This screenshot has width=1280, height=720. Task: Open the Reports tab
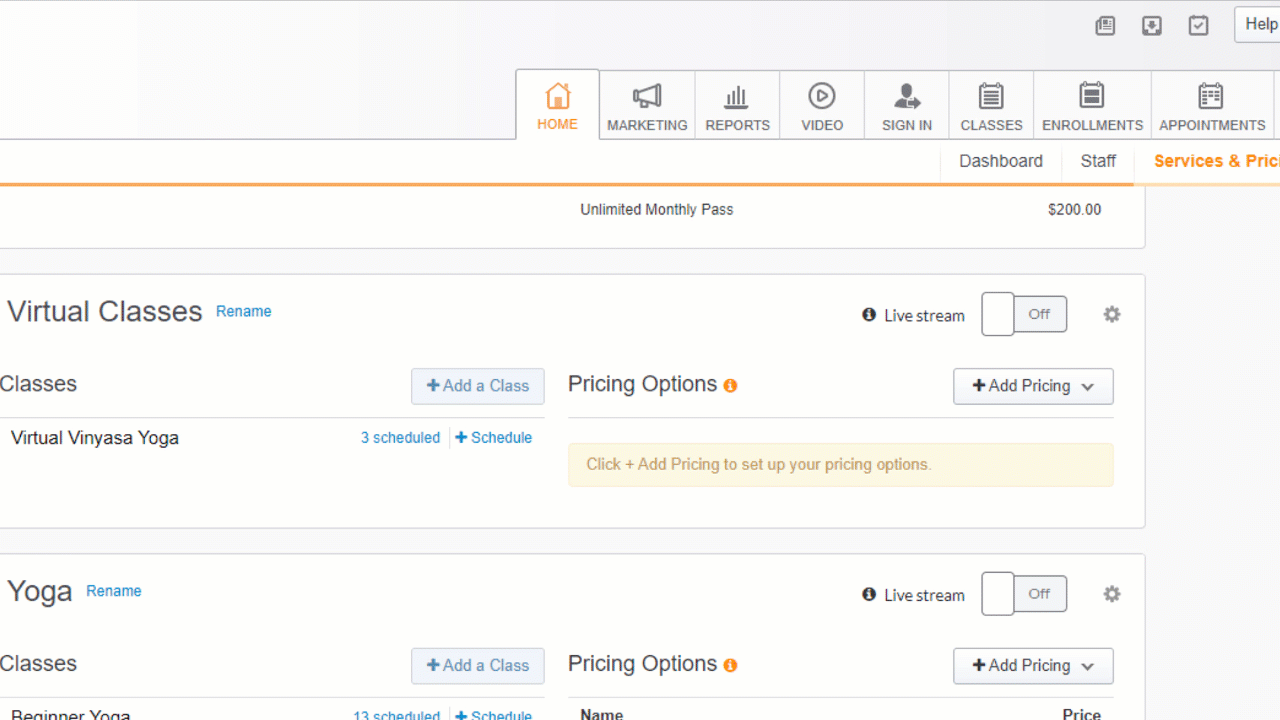737,105
